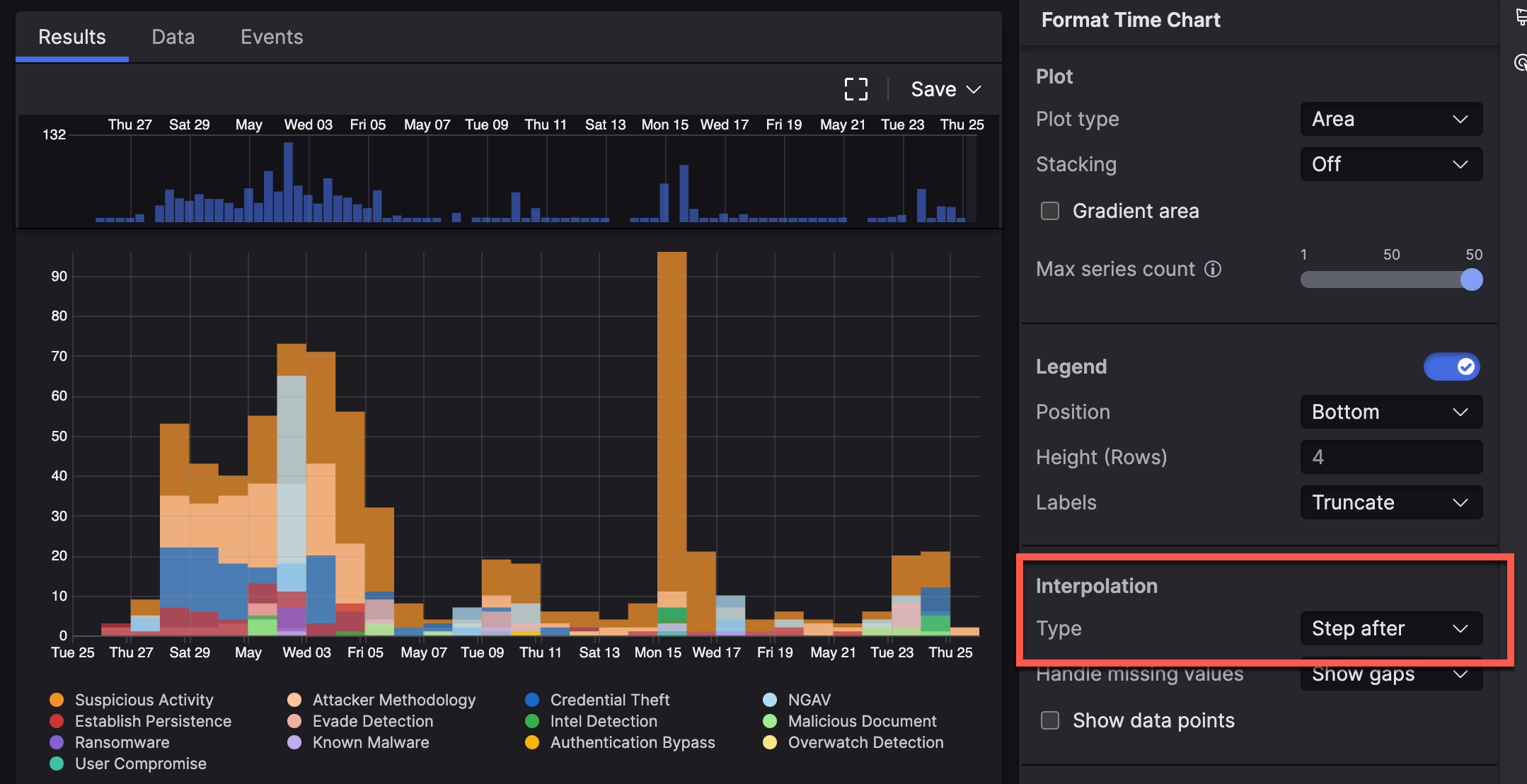Click the info icon beside Max series count
The width and height of the screenshot is (1527, 784).
pyautogui.click(x=1213, y=269)
